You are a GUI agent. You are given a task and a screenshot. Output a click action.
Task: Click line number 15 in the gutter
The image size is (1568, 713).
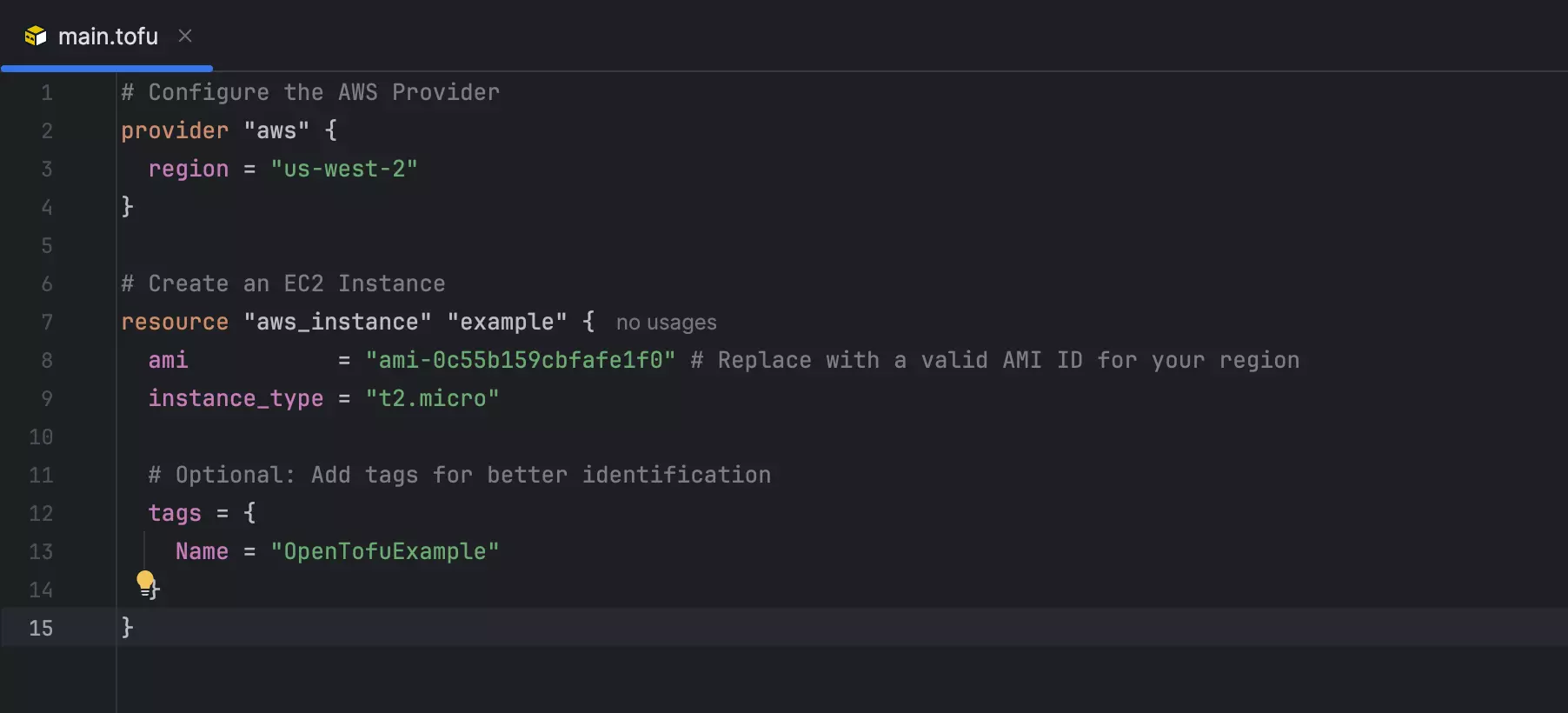click(x=41, y=628)
